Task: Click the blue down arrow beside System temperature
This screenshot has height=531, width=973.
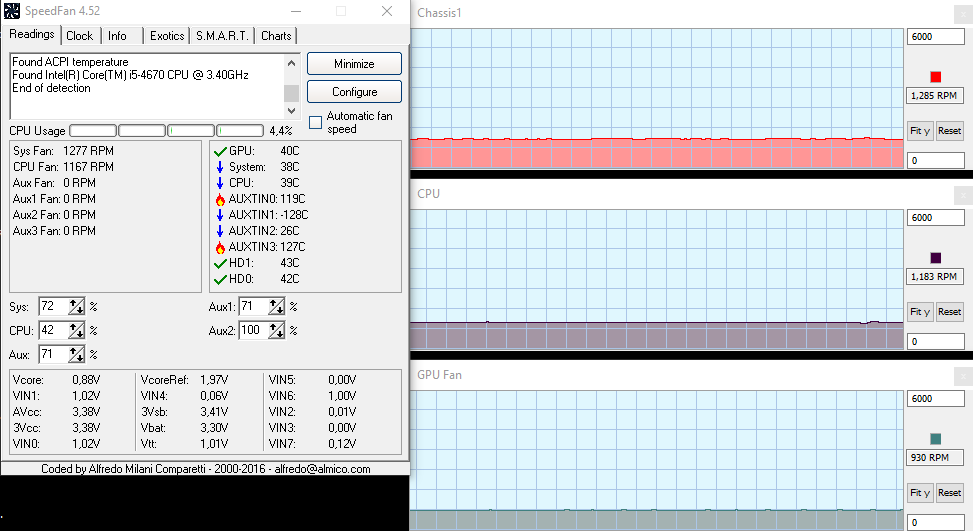Action: click(x=220, y=167)
